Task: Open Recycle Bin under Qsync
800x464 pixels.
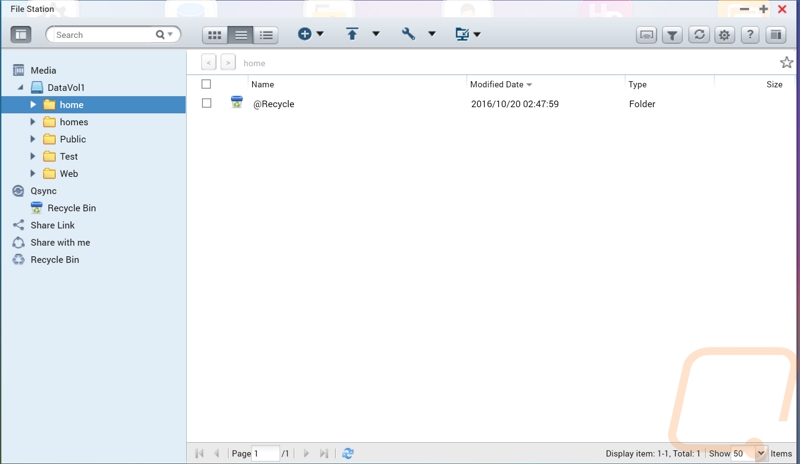Action: click(x=71, y=208)
